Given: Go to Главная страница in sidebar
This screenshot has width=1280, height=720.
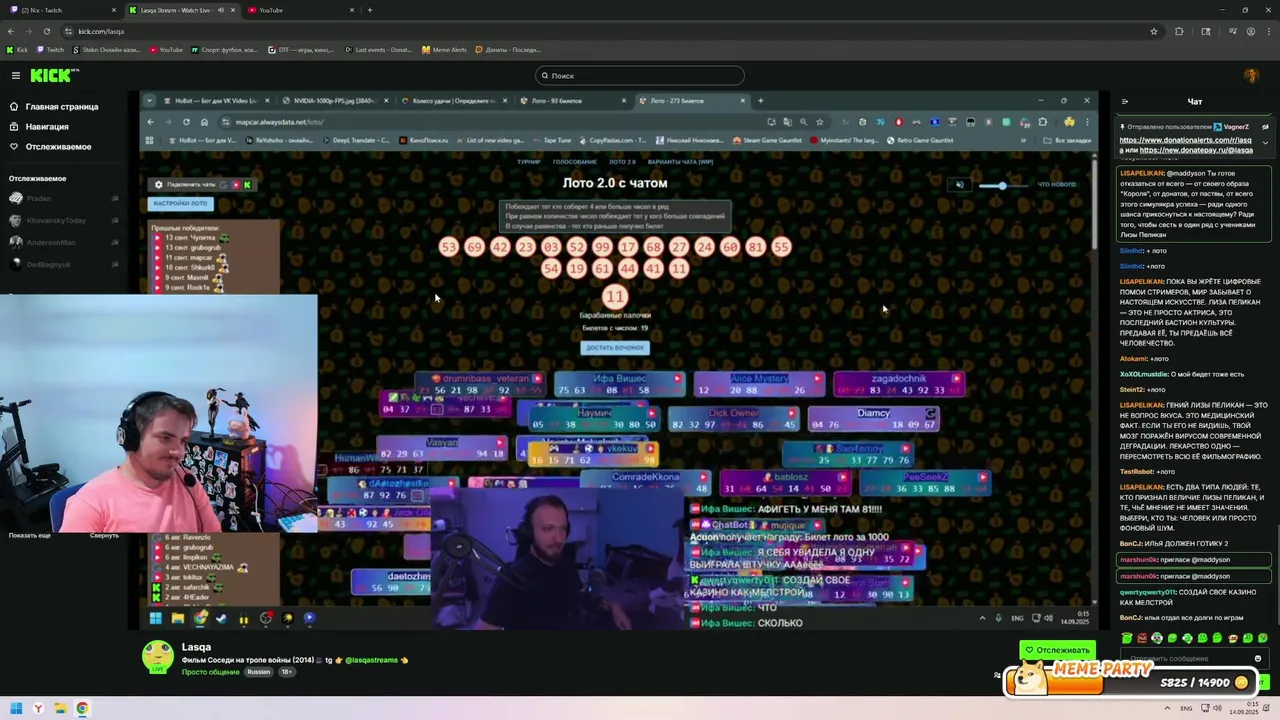Looking at the screenshot, I should [54, 106].
